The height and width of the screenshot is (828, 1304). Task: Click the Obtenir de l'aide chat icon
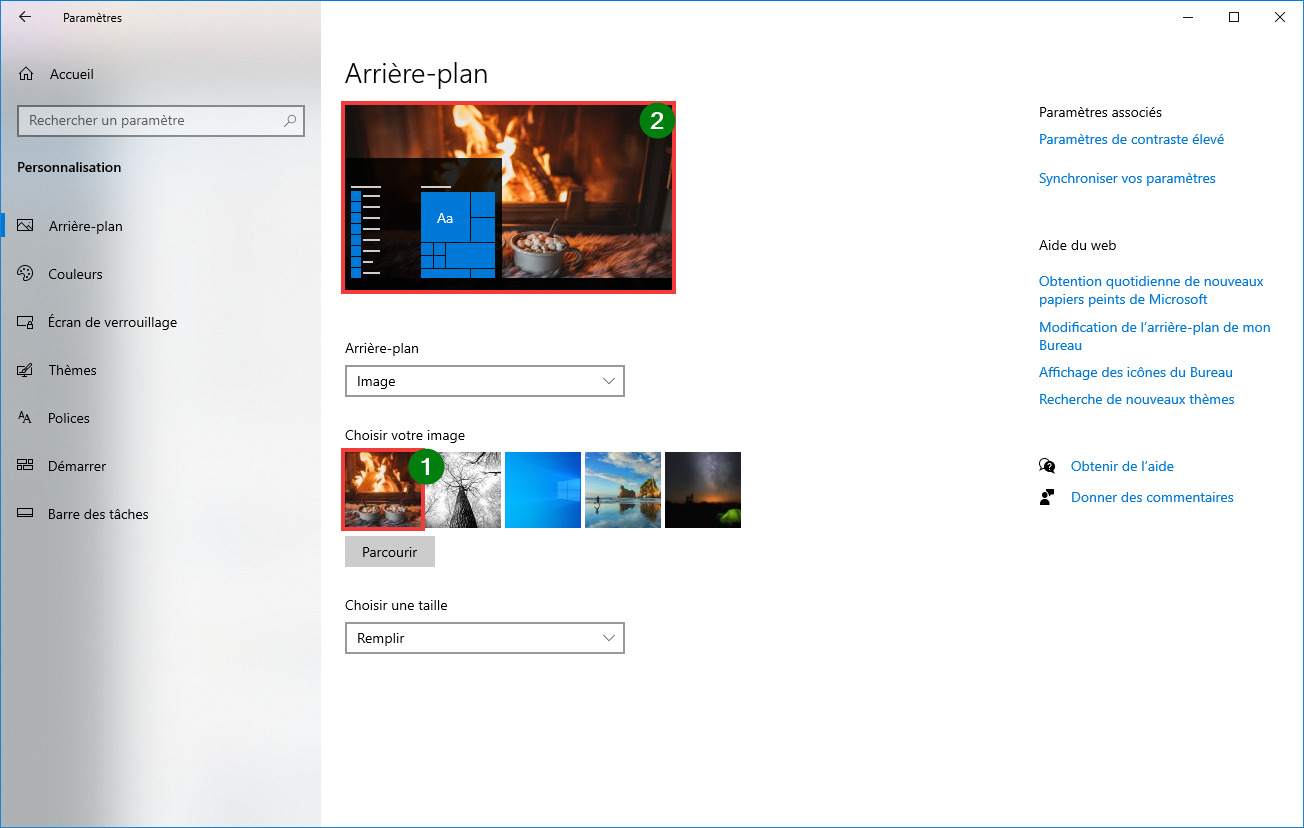click(x=1047, y=466)
